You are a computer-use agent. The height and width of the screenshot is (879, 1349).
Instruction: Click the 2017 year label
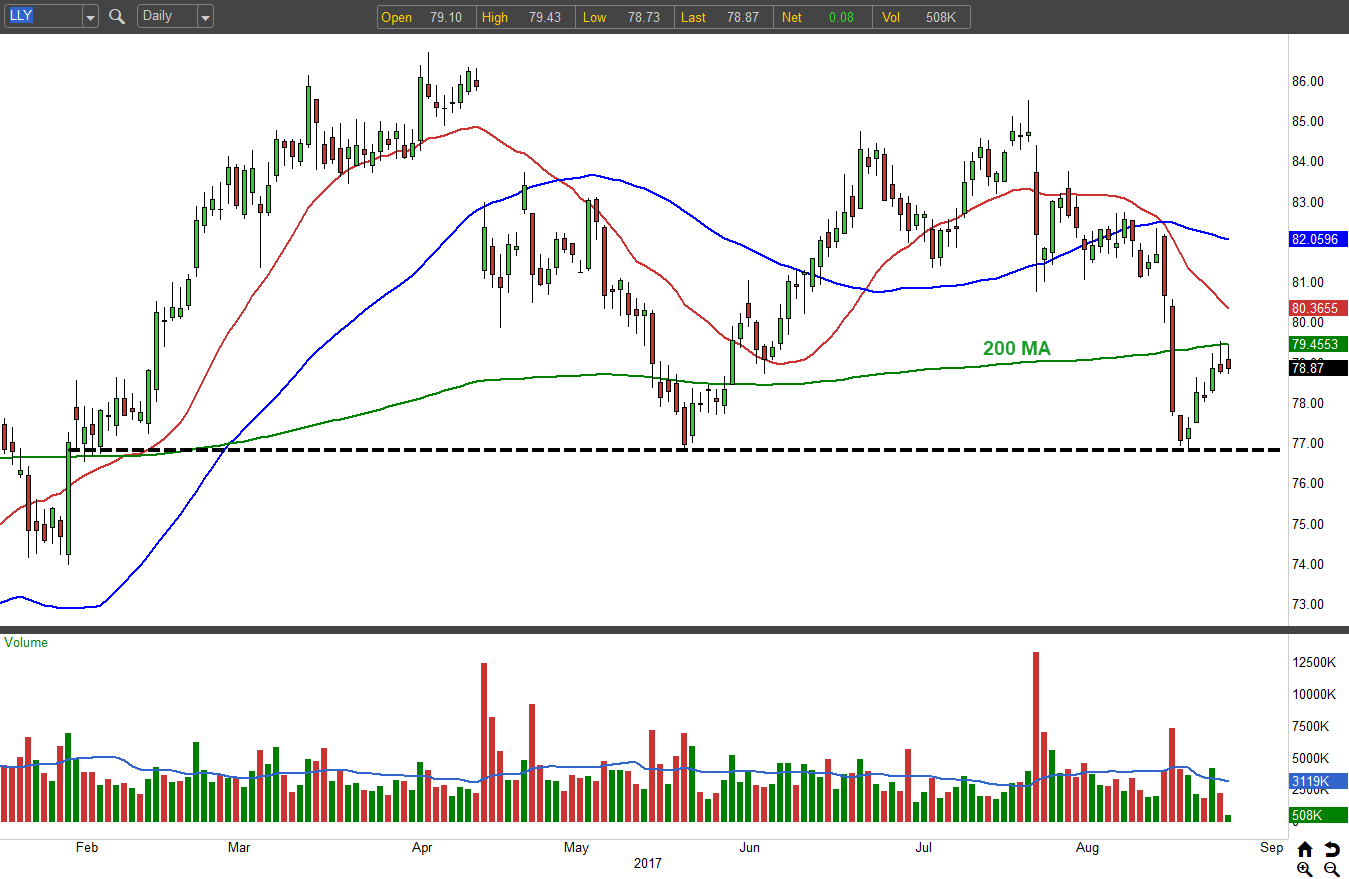pyautogui.click(x=648, y=863)
